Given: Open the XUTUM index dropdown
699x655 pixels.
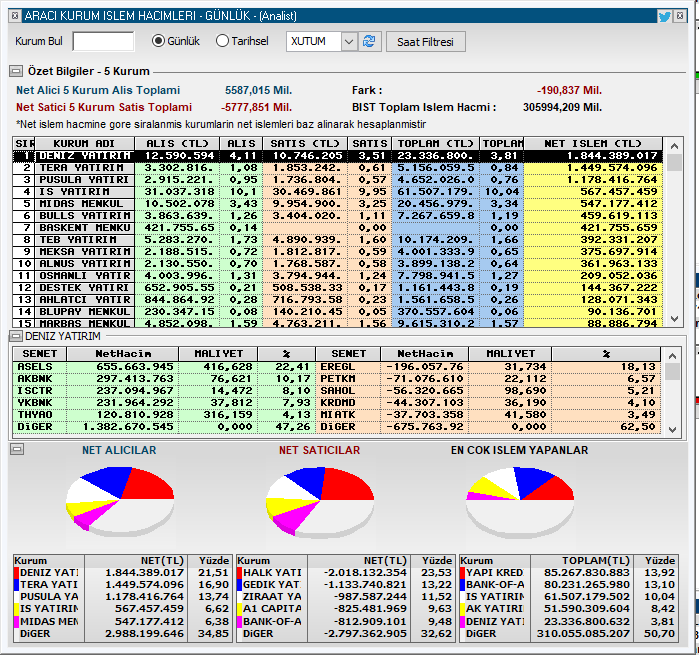Looking at the screenshot, I should coord(349,41).
